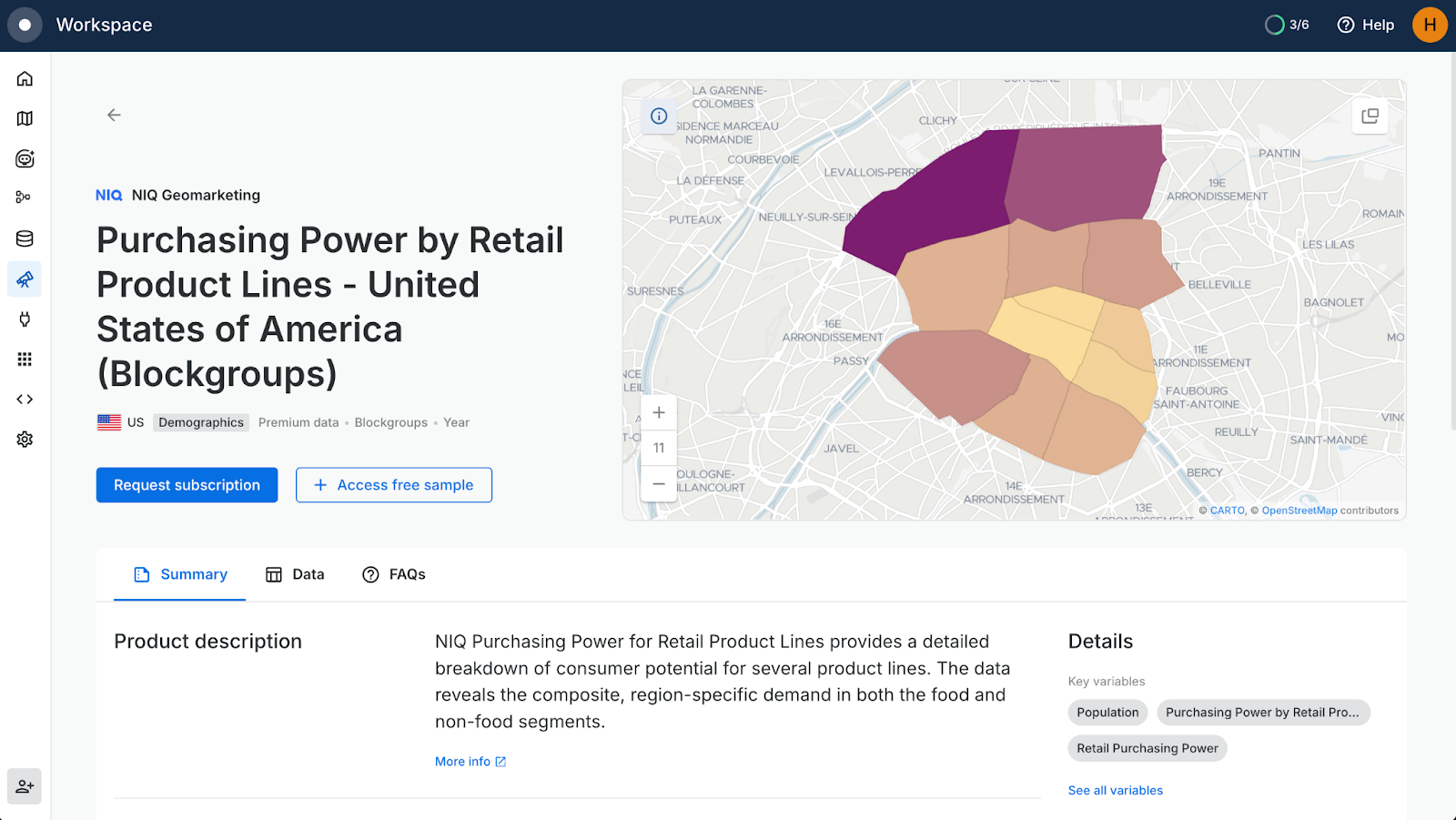The height and width of the screenshot is (820, 1456).
Task: Click the invite user icon
Action: 25,786
